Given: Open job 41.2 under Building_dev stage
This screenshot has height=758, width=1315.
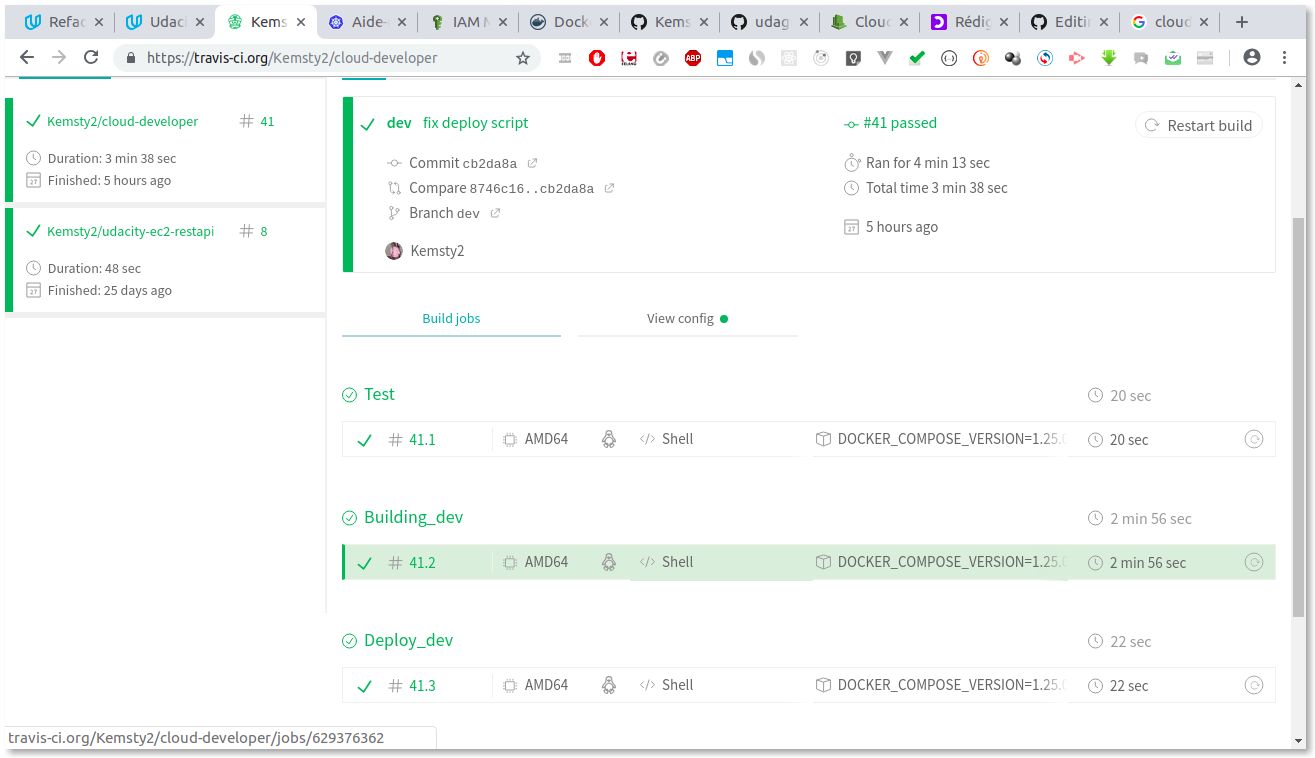Looking at the screenshot, I should [808, 562].
